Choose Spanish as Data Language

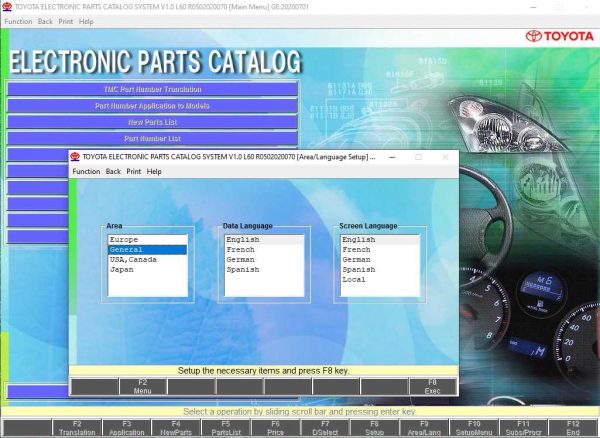point(264,270)
